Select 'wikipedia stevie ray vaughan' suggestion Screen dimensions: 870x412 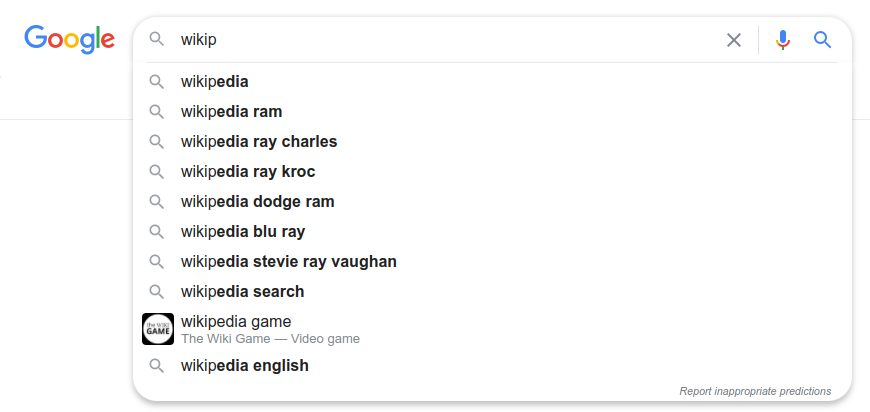point(493,262)
